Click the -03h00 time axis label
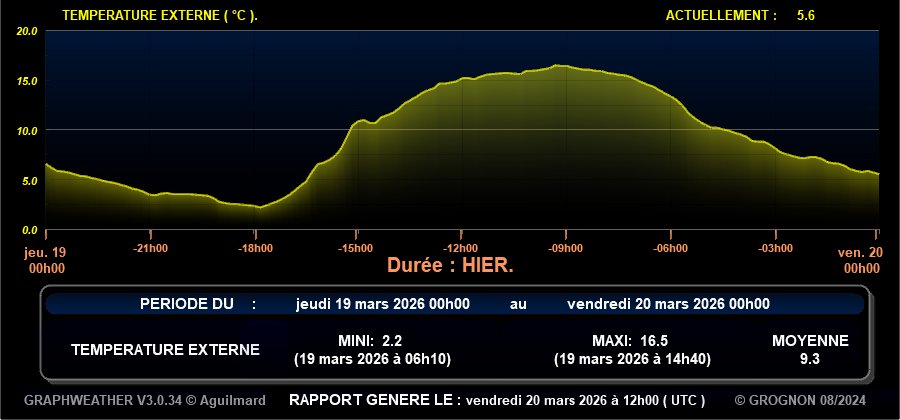This screenshot has height=420, width=900. coord(773,248)
